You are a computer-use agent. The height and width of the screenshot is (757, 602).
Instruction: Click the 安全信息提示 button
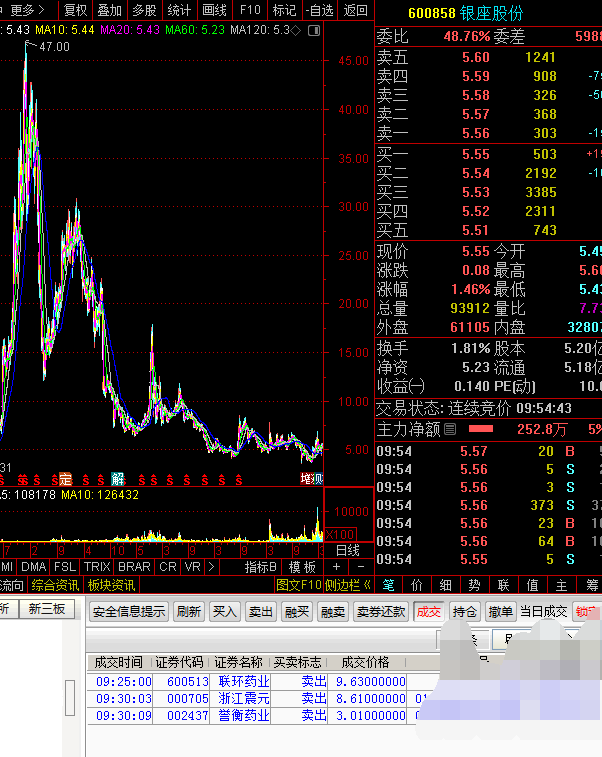pos(129,612)
